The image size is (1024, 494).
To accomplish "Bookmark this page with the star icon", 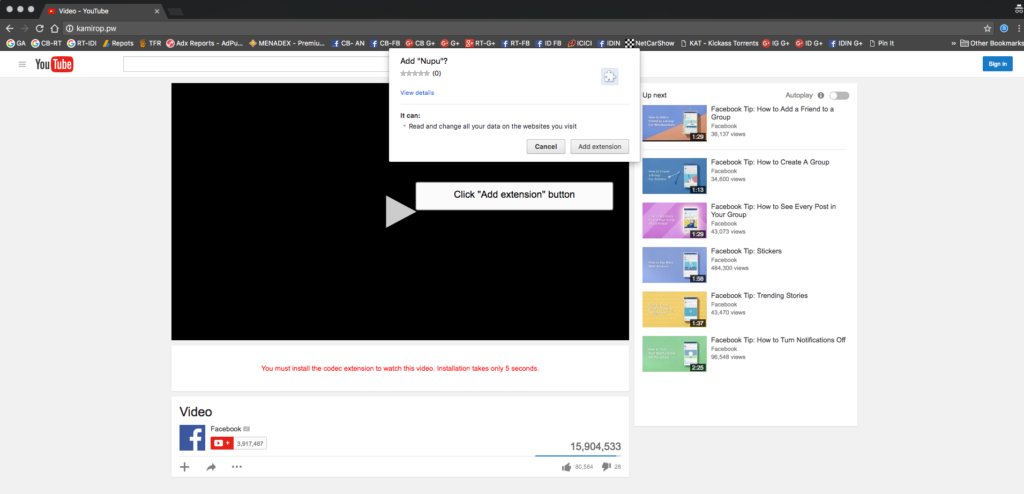I will 987,29.
